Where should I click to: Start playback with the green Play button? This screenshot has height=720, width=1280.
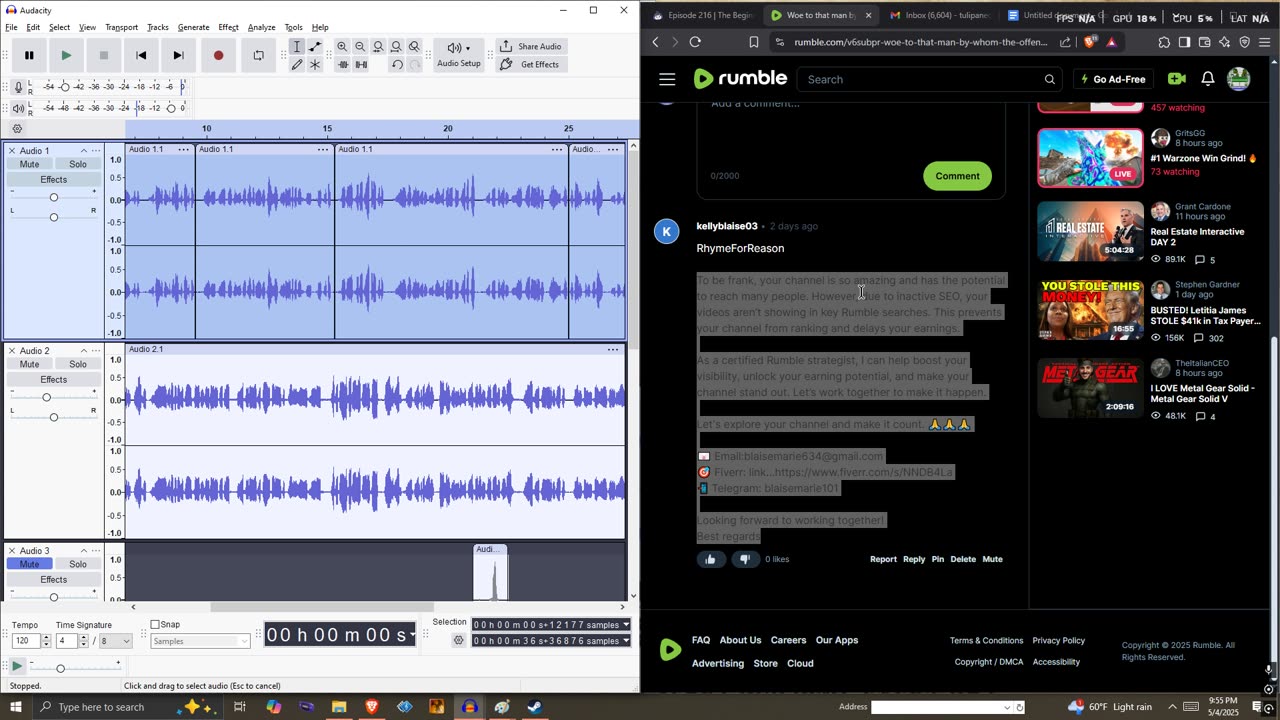66,55
